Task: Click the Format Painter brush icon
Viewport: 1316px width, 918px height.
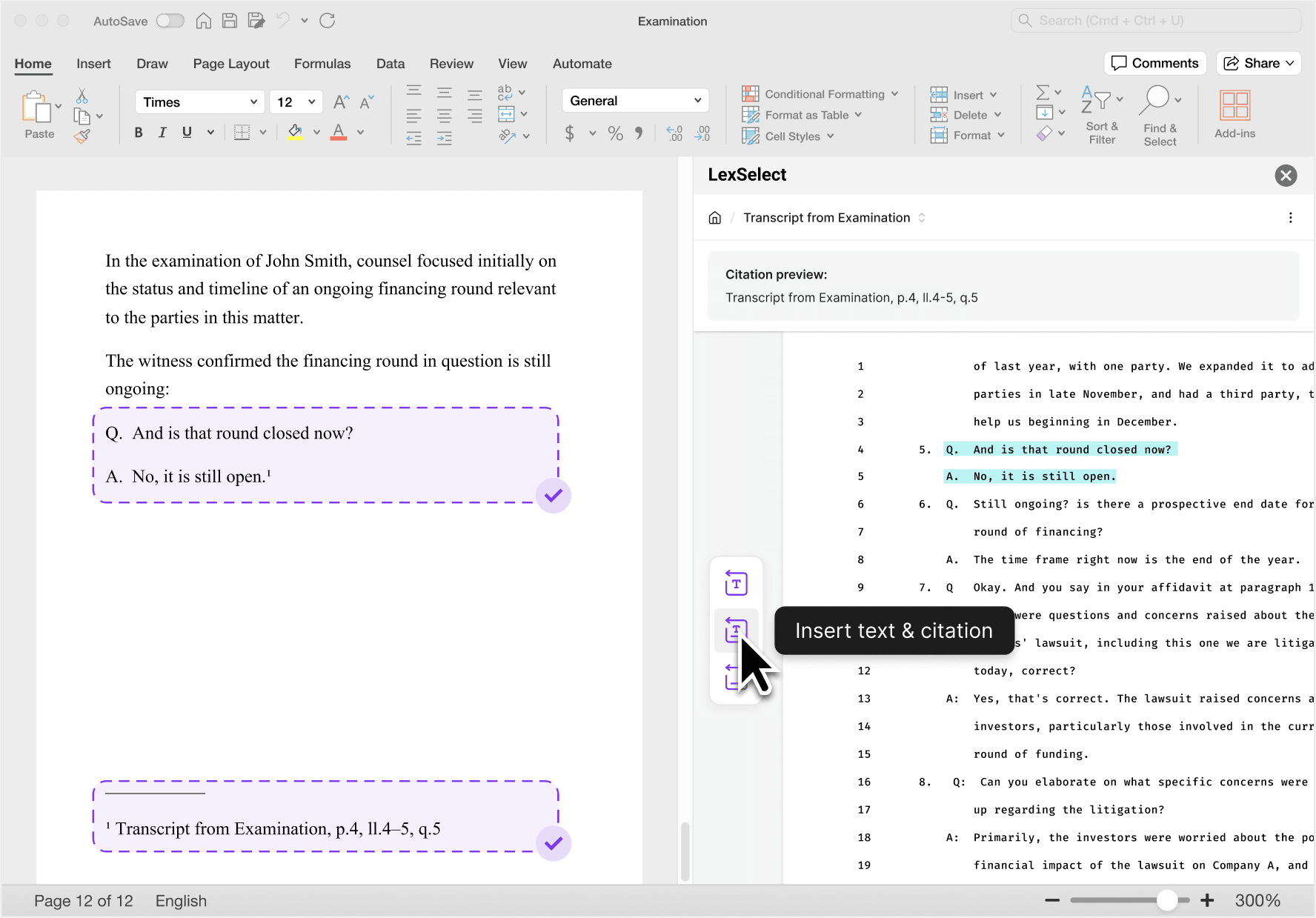Action: pyautogui.click(x=82, y=136)
